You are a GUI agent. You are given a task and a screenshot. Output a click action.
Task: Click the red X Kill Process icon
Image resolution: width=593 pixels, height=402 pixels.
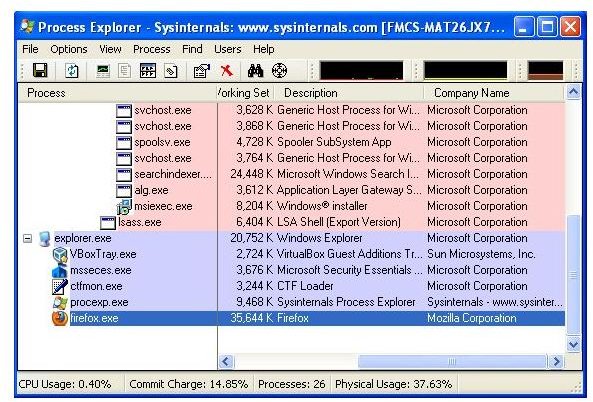(x=227, y=70)
